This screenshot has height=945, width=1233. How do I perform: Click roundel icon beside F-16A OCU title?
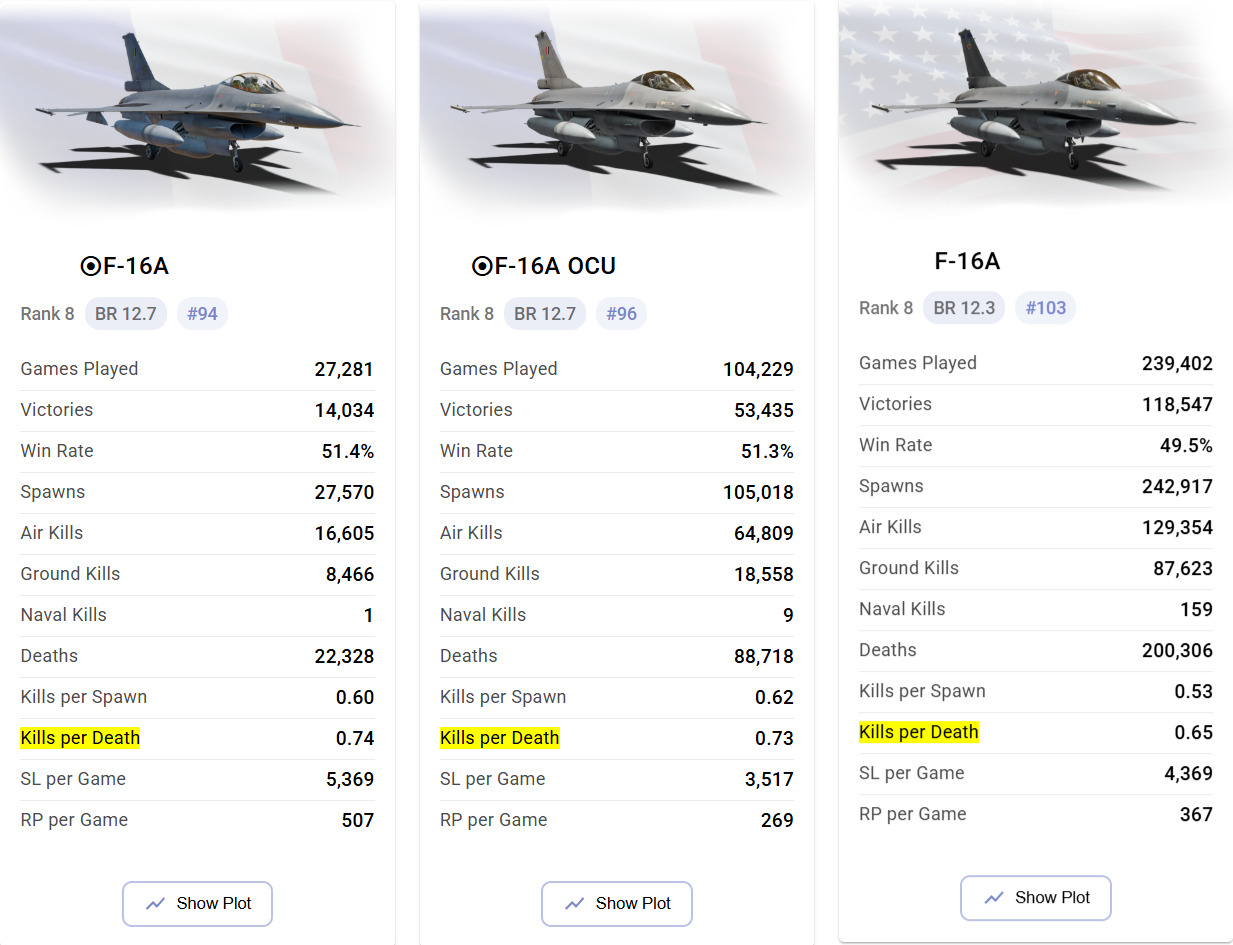481,266
